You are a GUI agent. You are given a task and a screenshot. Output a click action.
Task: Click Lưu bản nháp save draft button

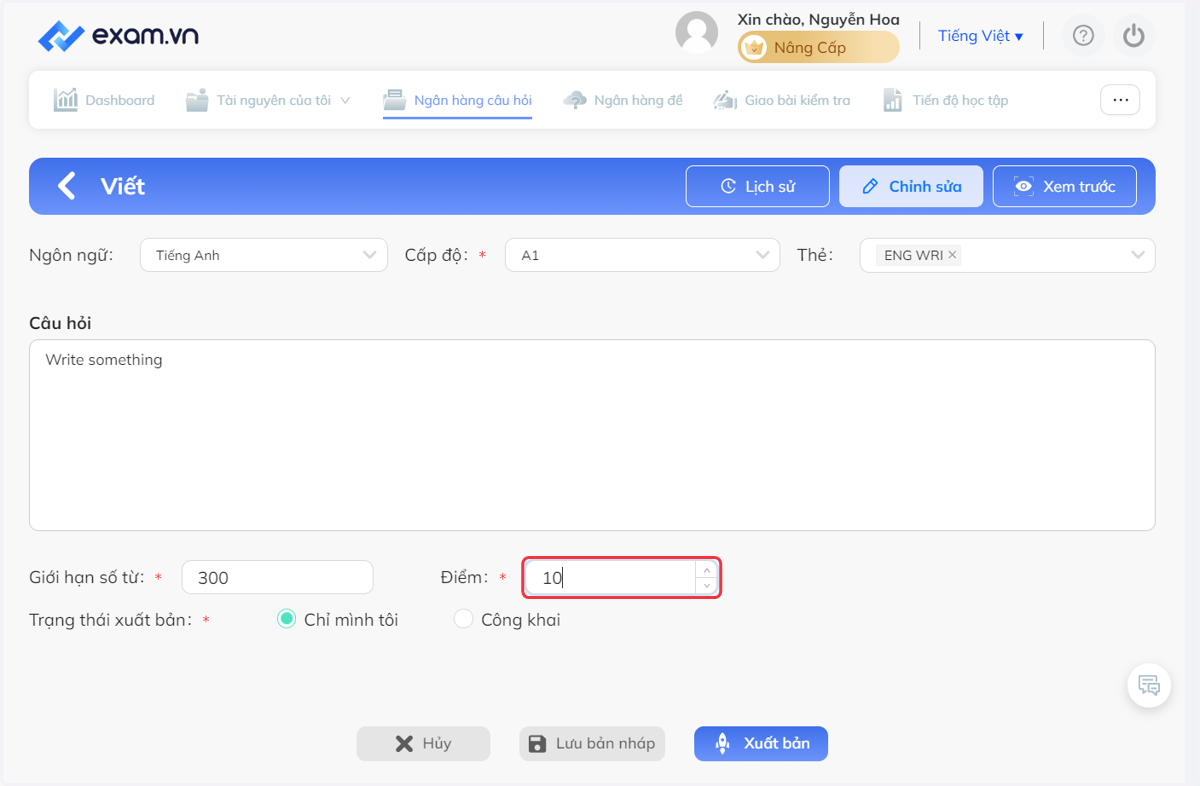pos(592,743)
